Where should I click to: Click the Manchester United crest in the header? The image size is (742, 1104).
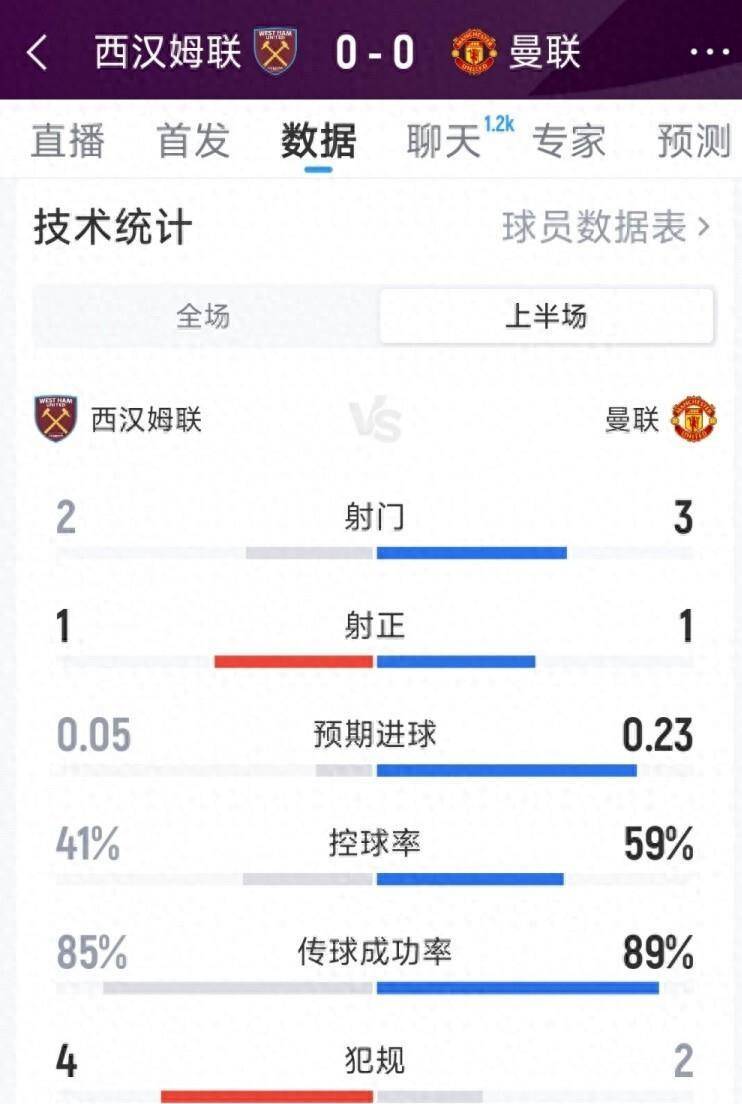(475, 53)
